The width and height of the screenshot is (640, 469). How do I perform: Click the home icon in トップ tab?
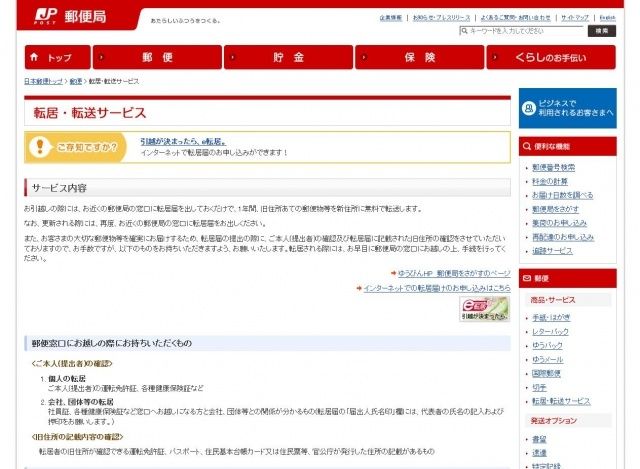34,57
